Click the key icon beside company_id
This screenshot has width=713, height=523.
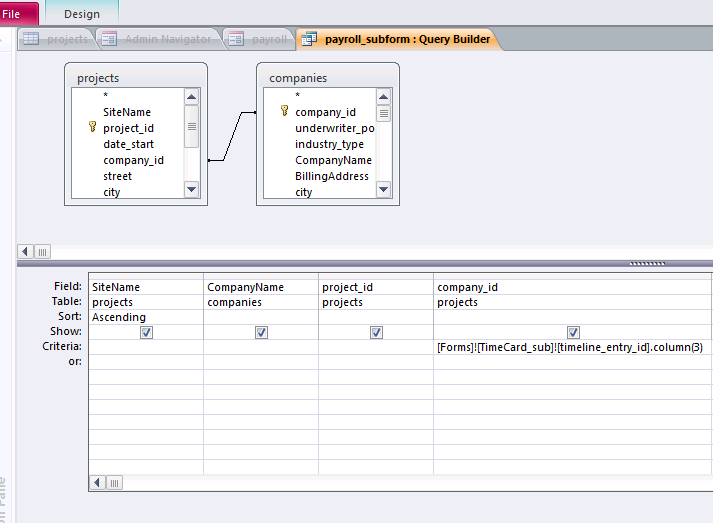[284, 112]
